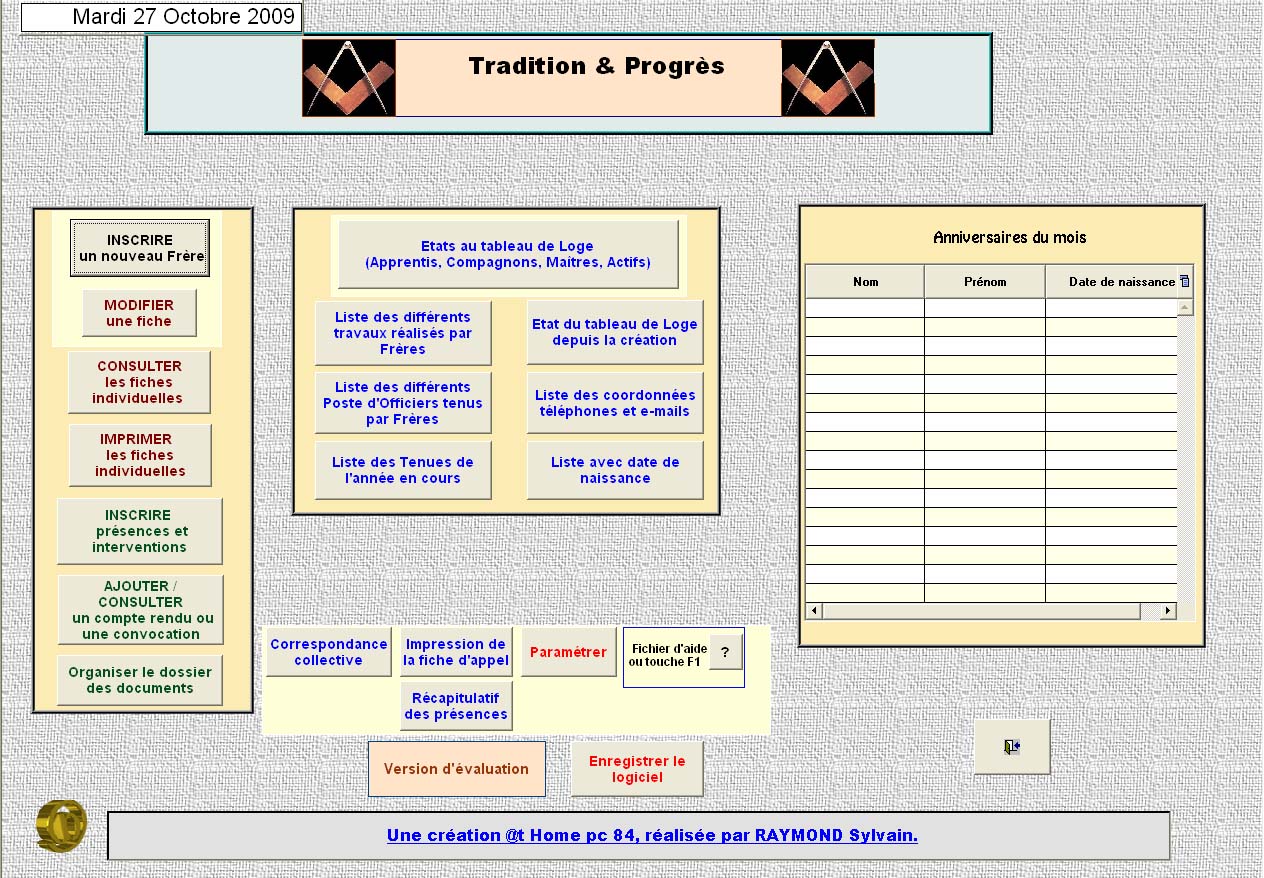Click the Prénom column header
This screenshot has width=1264, height=878.
tap(984, 282)
